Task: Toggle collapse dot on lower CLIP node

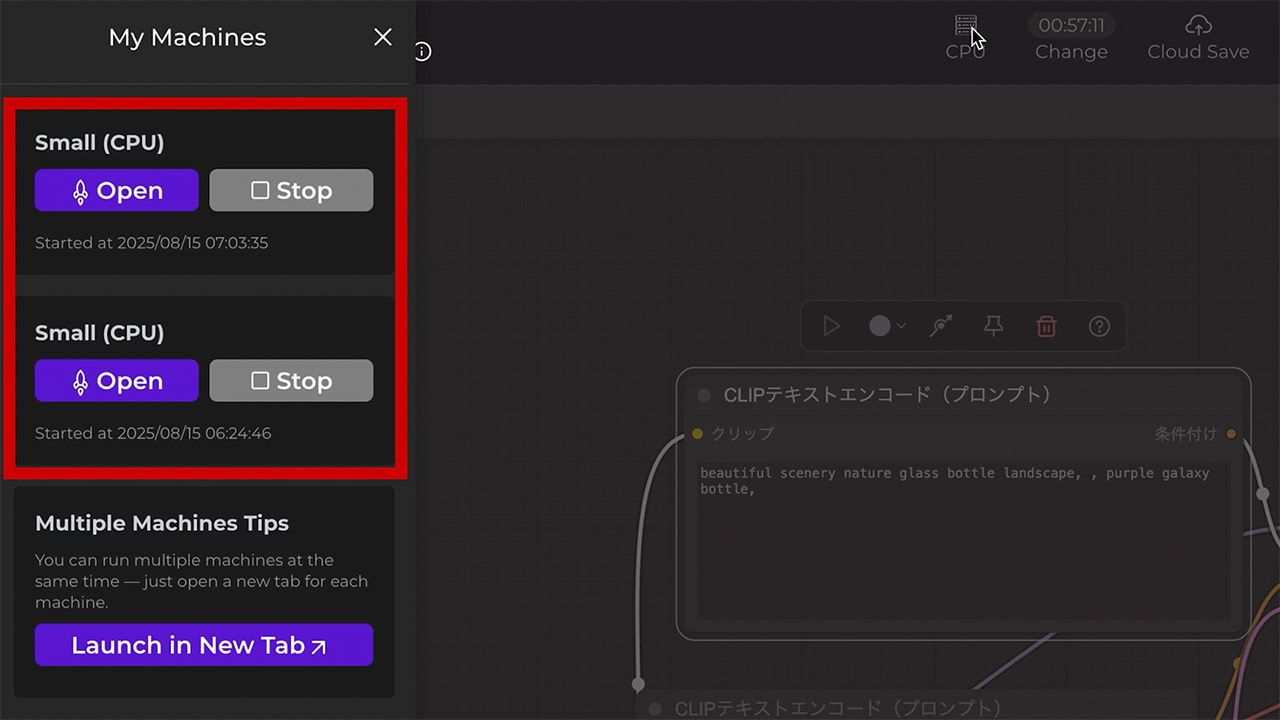Action: (x=655, y=709)
